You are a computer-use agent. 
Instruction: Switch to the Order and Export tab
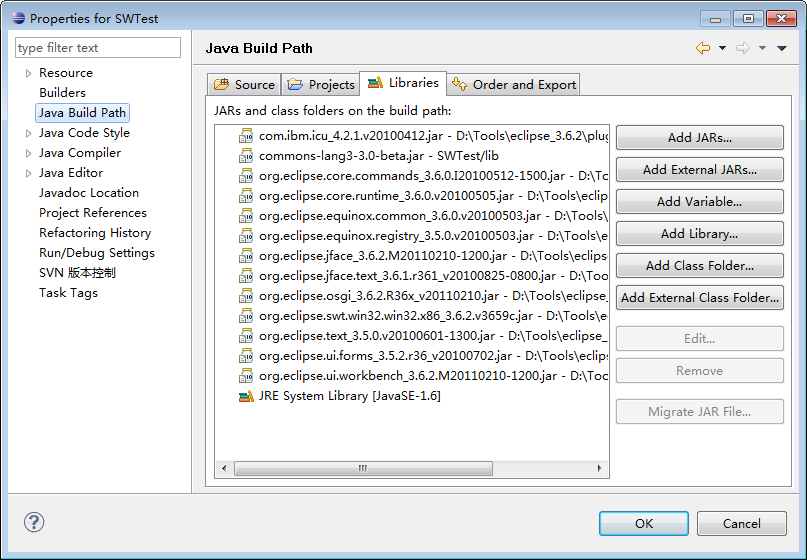pyautogui.click(x=514, y=85)
